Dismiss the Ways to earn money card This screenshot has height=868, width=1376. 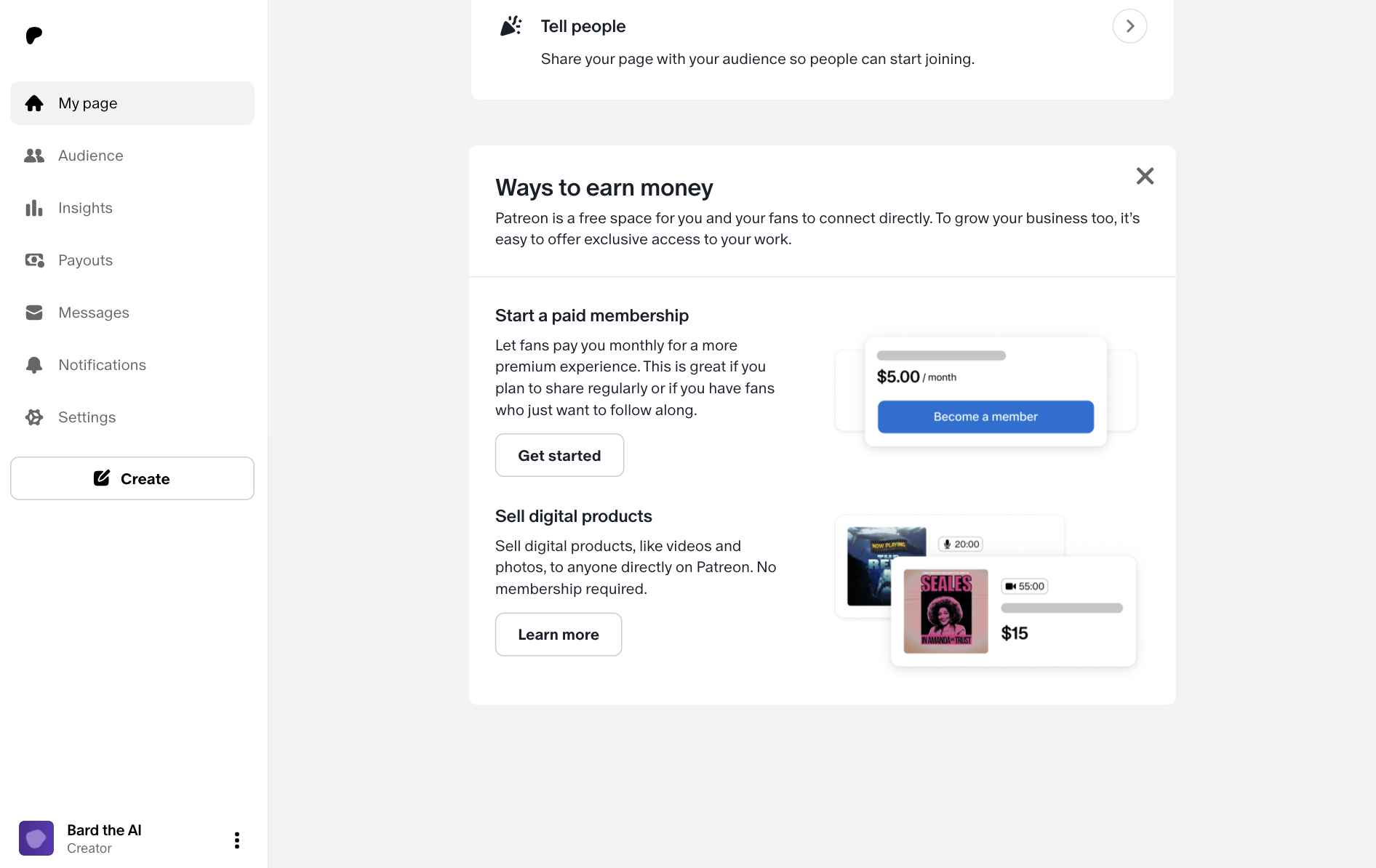[1145, 176]
